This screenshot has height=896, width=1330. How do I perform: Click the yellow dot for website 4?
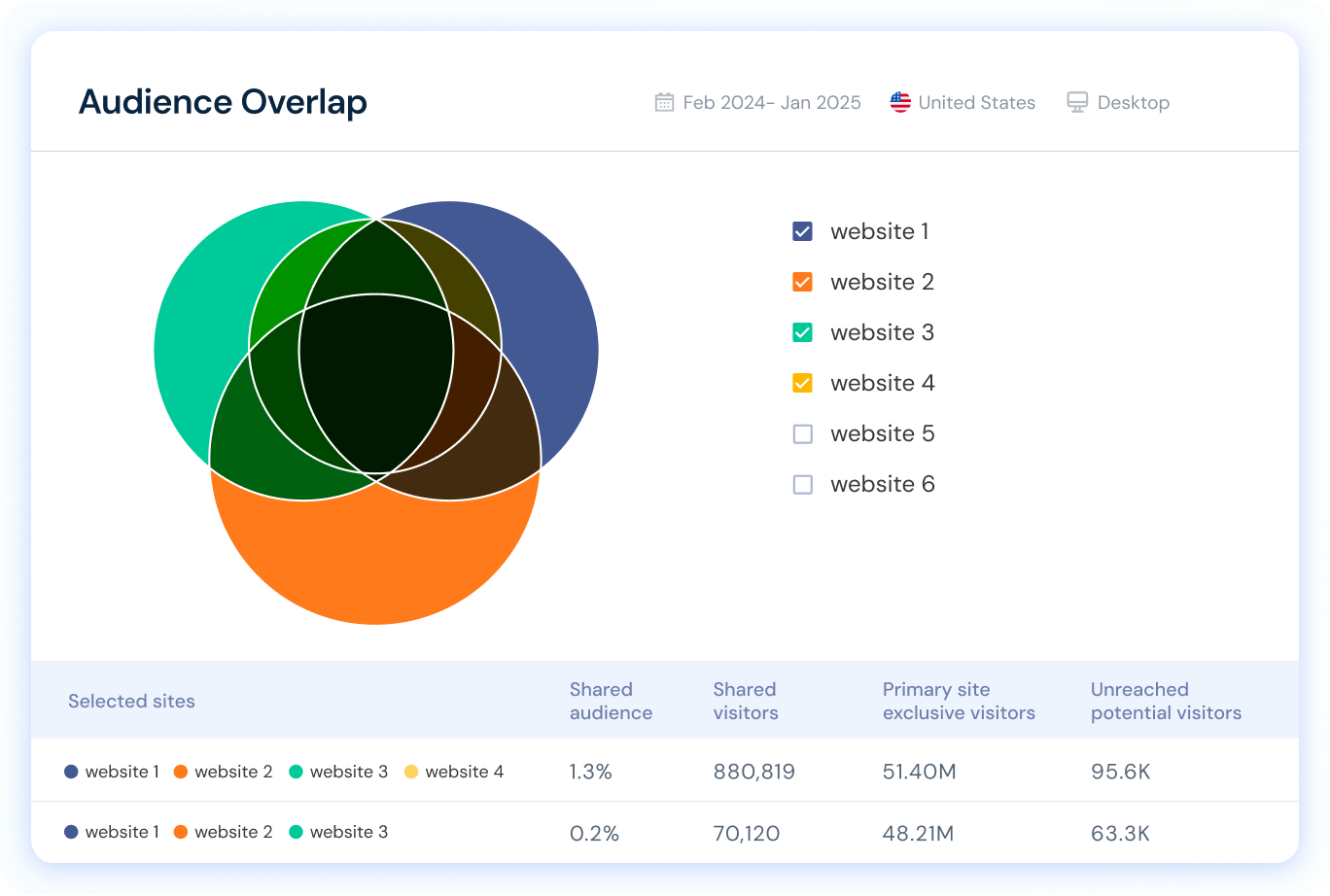click(412, 772)
